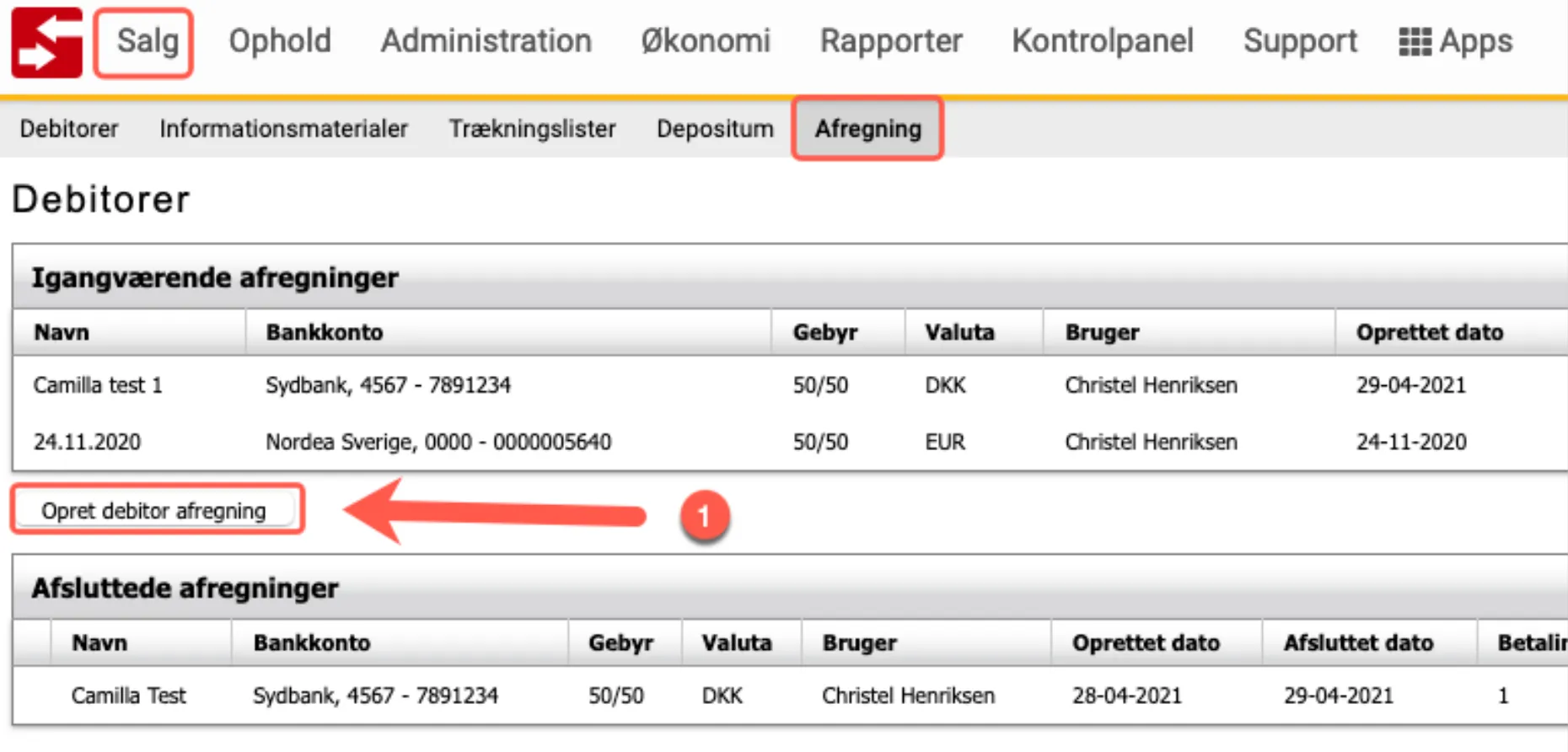
Task: Open the 24.11.2020 settlement entry
Action: (87, 441)
